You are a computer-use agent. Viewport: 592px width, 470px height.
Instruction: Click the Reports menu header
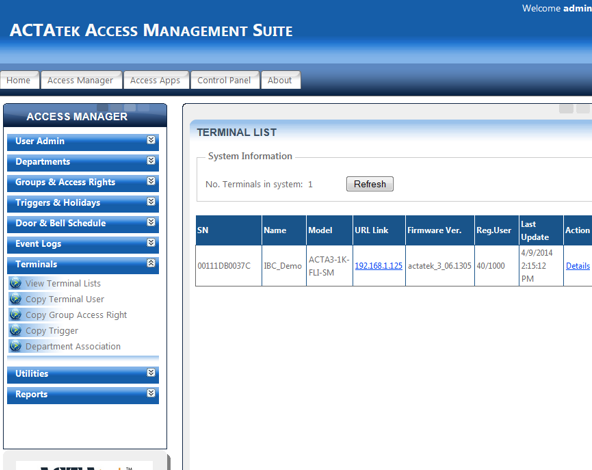pyautogui.click(x=83, y=395)
